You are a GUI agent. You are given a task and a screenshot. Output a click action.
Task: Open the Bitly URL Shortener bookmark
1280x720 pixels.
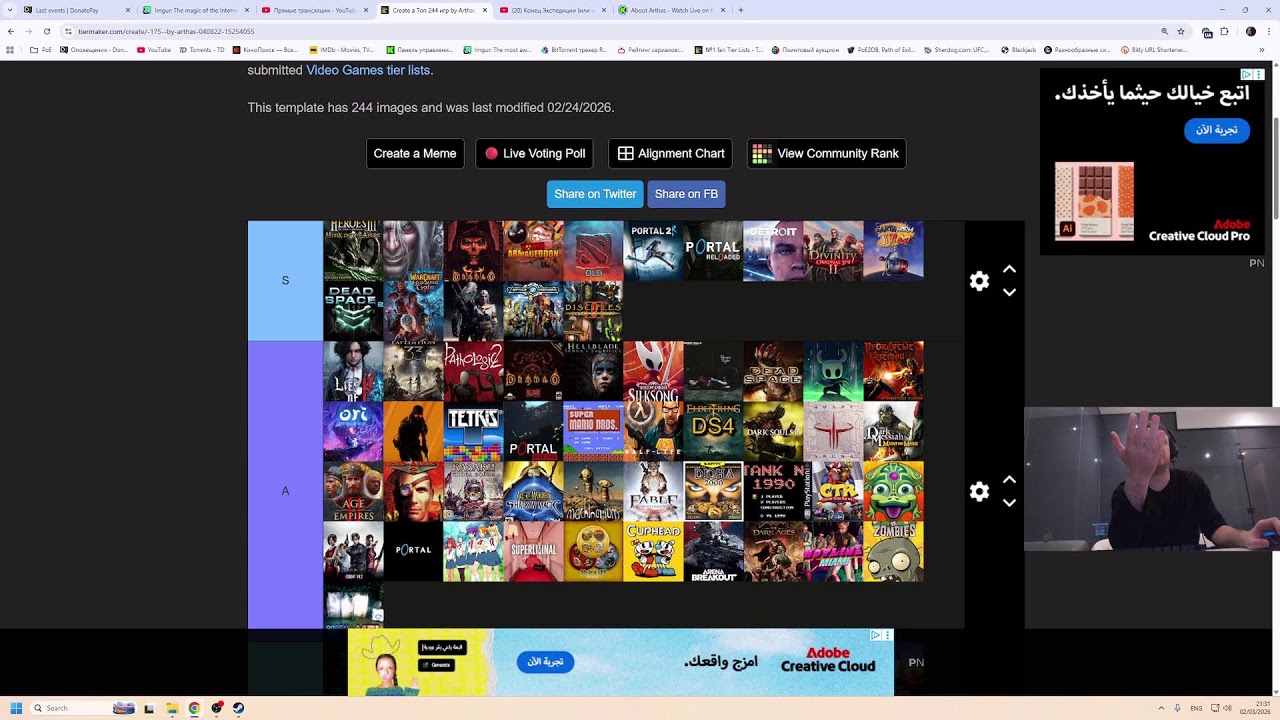coord(1154,49)
